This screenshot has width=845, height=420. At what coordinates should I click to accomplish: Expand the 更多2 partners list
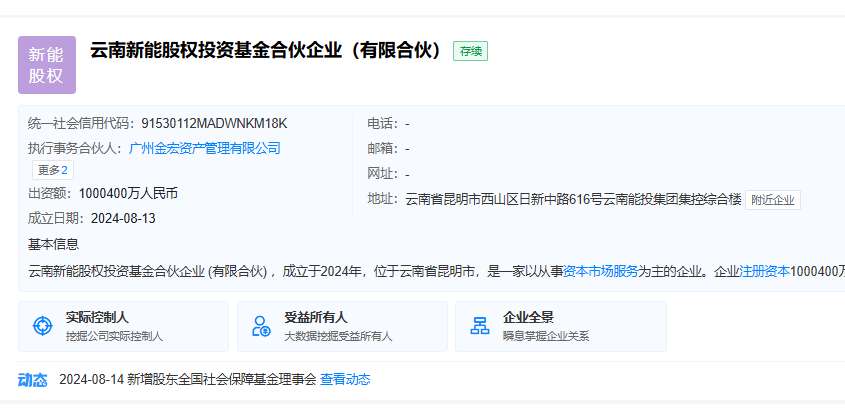point(52,170)
